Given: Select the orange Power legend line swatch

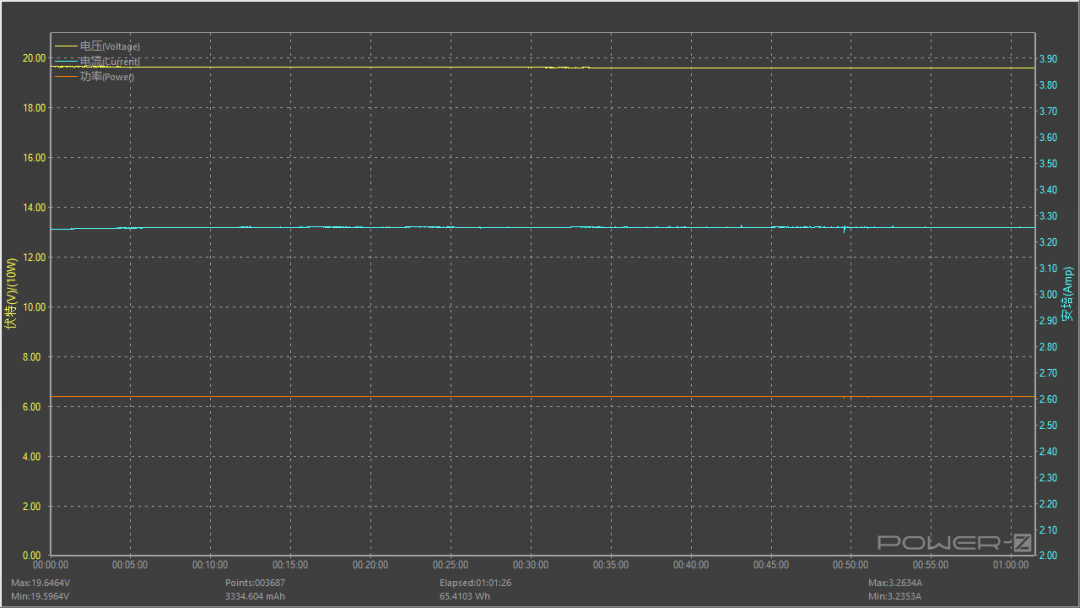Looking at the screenshot, I should [x=65, y=76].
